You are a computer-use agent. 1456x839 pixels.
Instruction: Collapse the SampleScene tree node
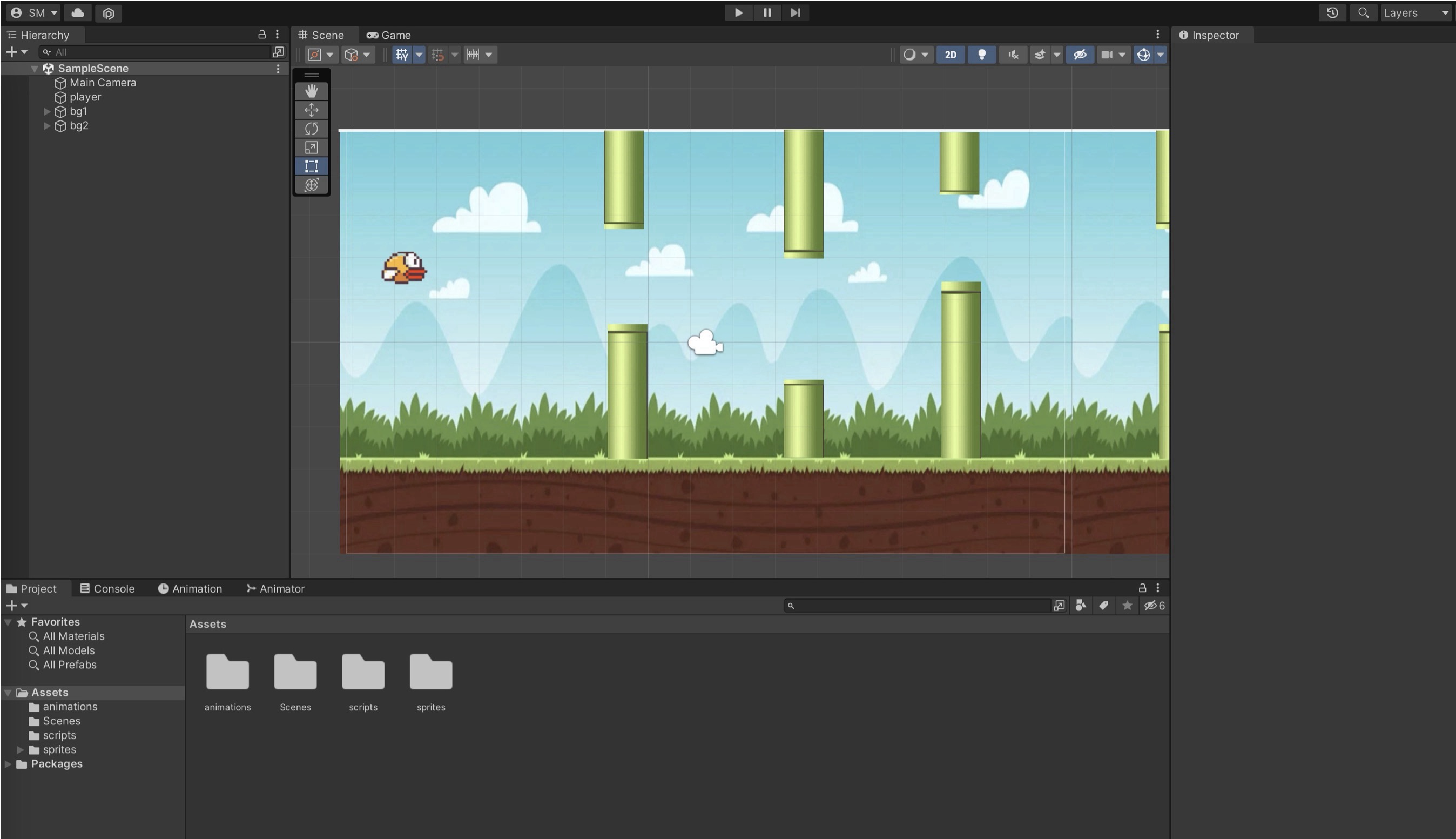click(x=34, y=69)
